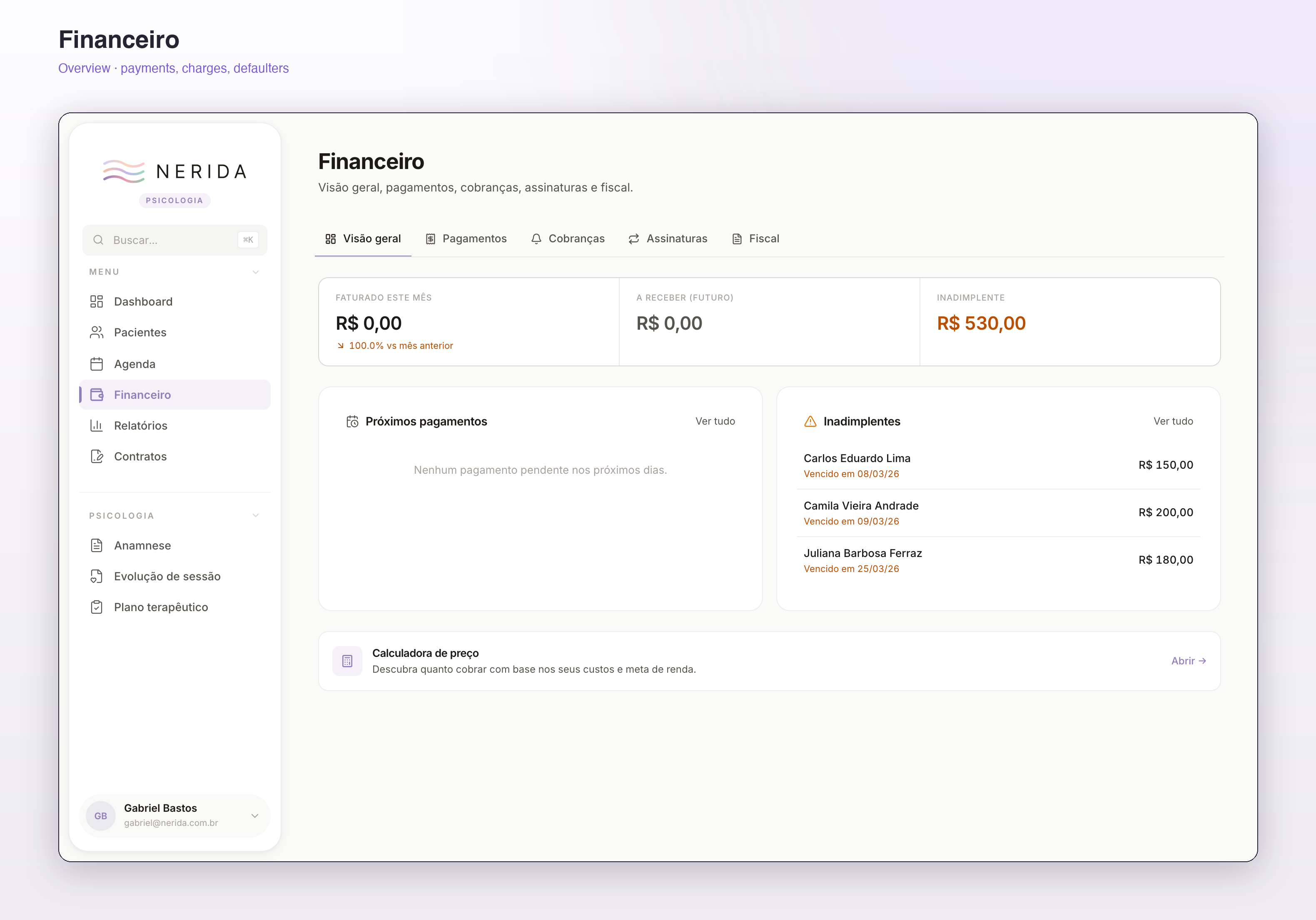Switch to the Fiscal tab
This screenshot has height=920, width=1316.
755,239
